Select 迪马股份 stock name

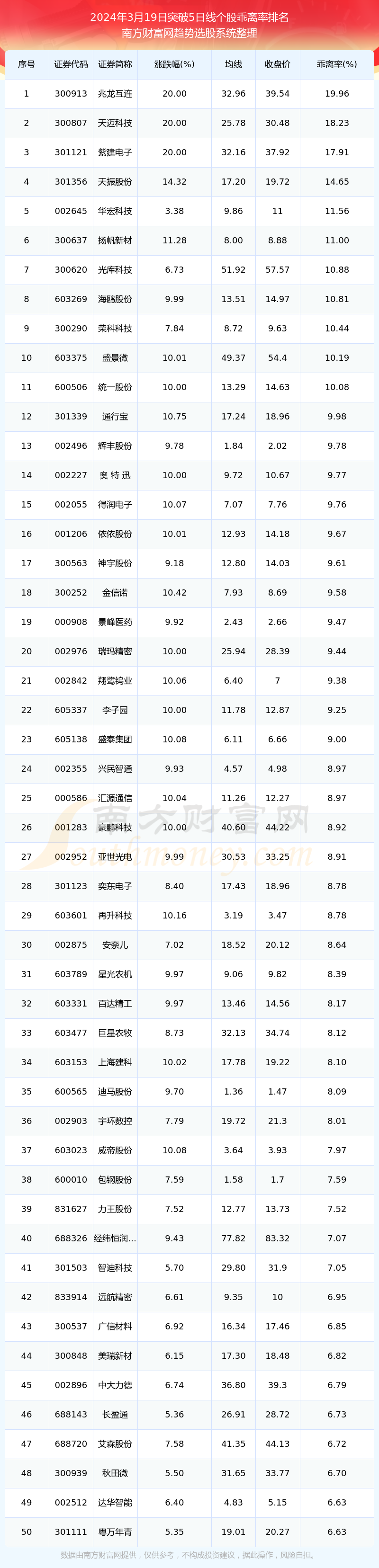pos(115,1091)
